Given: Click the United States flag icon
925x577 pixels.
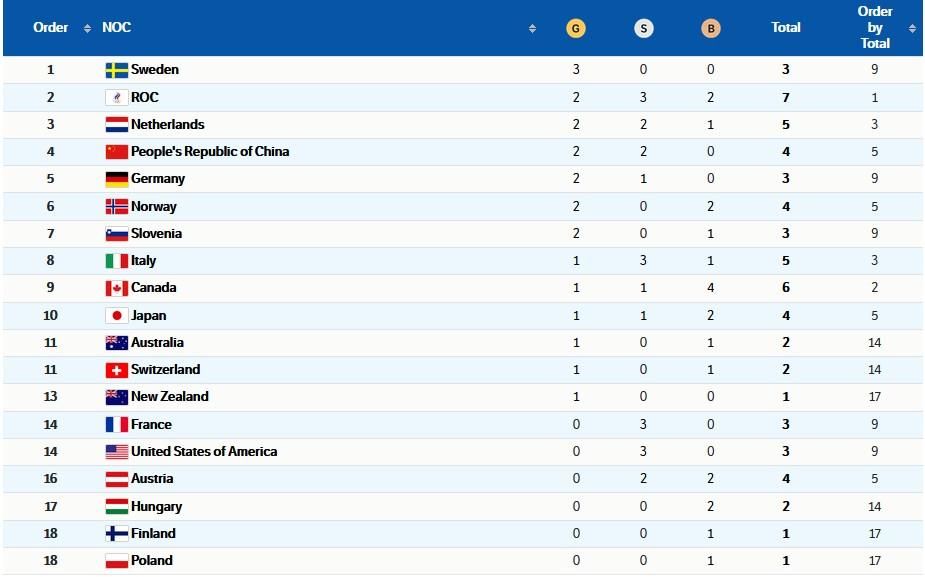Looking at the screenshot, I should click(116, 452).
